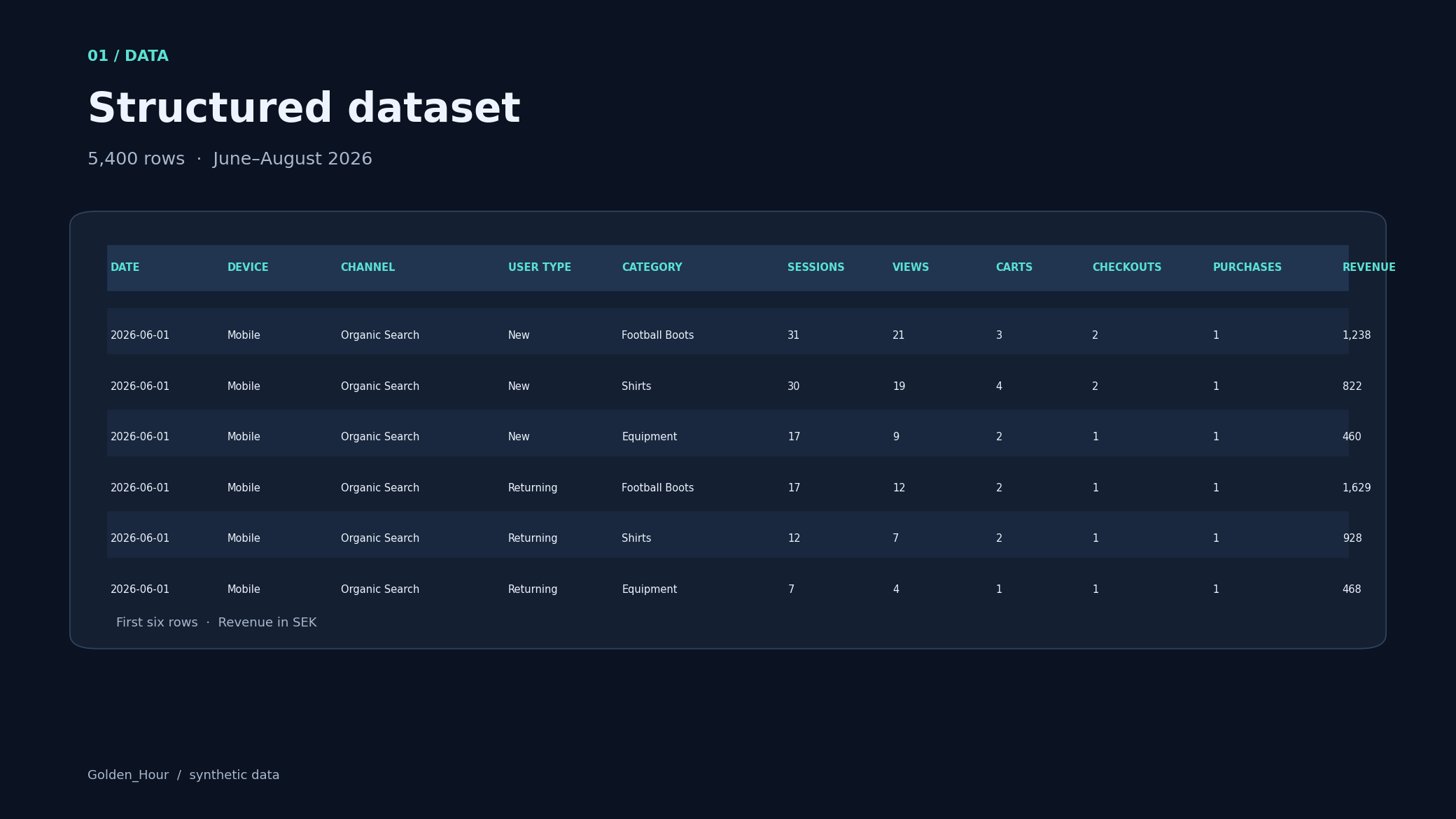Screen dimensions: 1456x819
Task: Click sessions value 12 in Shirts row
Action: tap(793, 538)
